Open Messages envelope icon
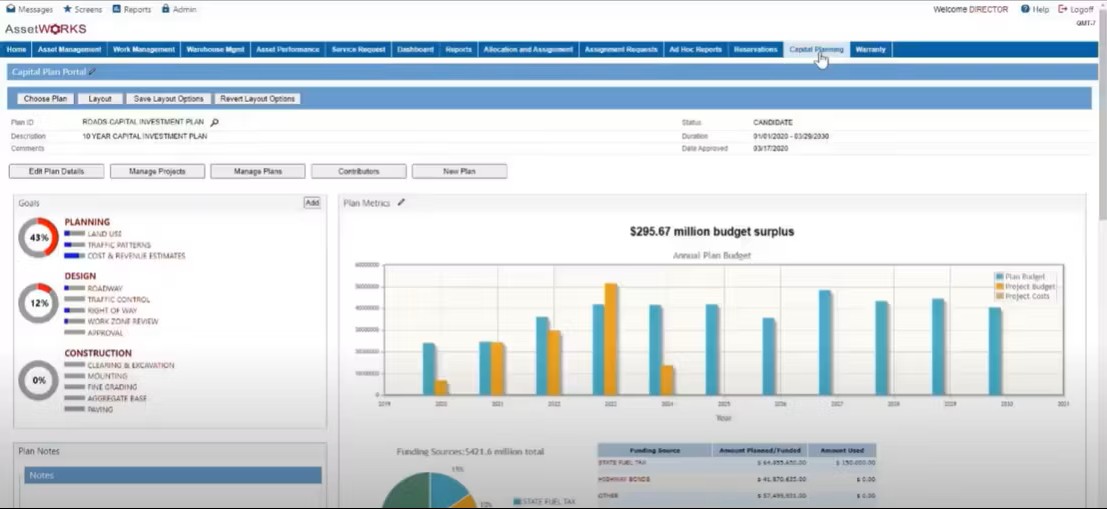The height and width of the screenshot is (509, 1107). [11, 9]
